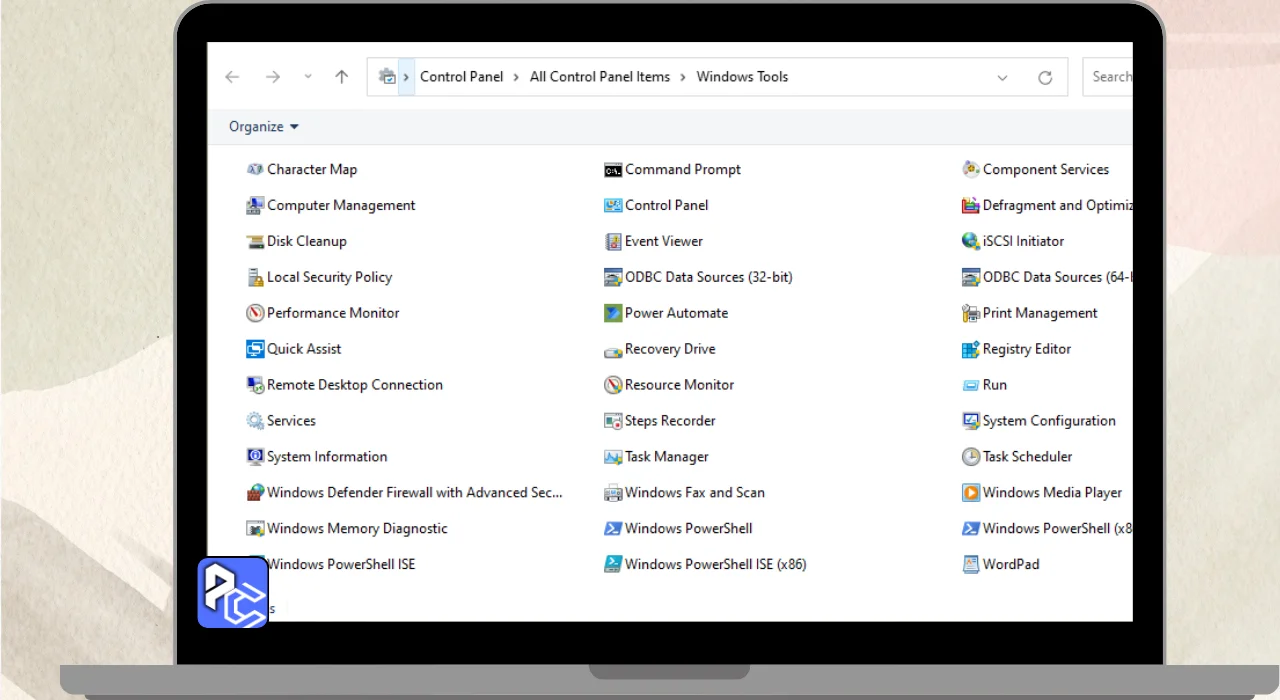The image size is (1280, 700).
Task: Go up one folder level
Action: [341, 77]
